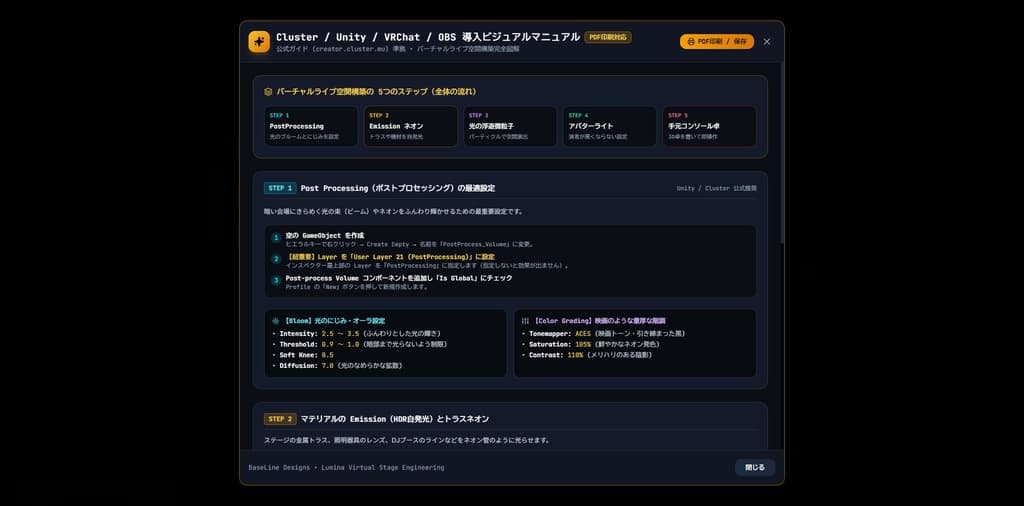
Task: Click the STEP 1 badge before Post Processing
Action: coord(280,188)
